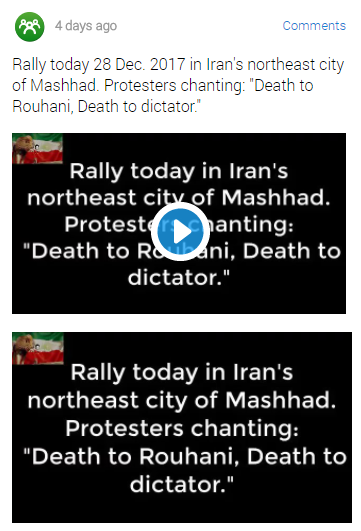Image resolution: width=361 pixels, height=531 pixels.
Task: Play the Mashhad rally video
Action: [179, 232]
